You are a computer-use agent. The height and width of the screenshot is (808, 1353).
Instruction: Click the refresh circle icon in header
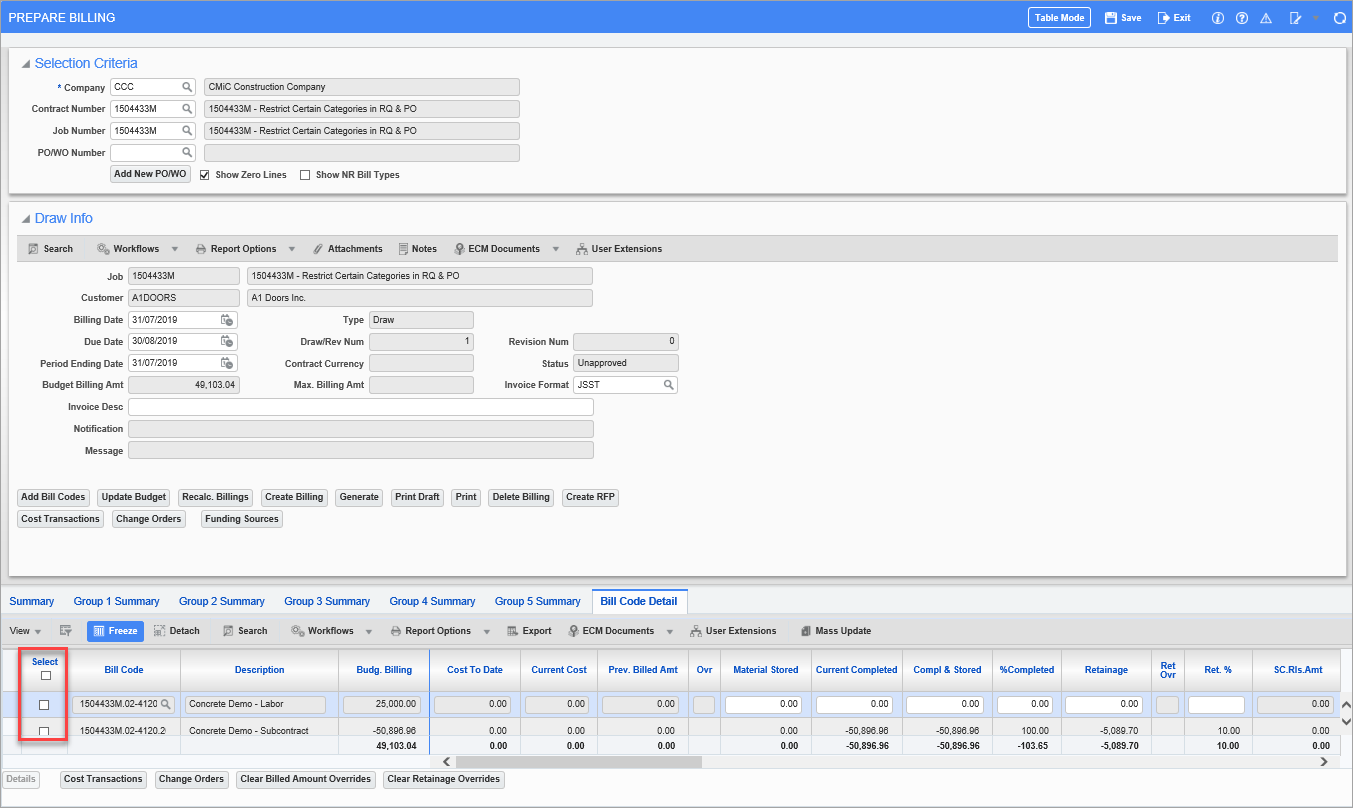[x=1339, y=18]
